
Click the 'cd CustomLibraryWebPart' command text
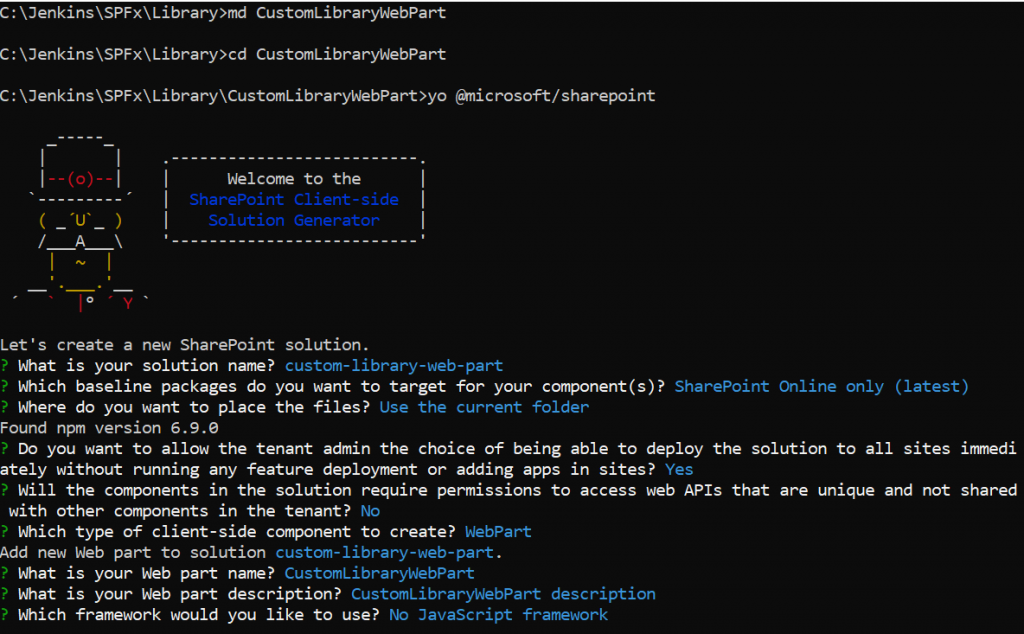coord(337,54)
